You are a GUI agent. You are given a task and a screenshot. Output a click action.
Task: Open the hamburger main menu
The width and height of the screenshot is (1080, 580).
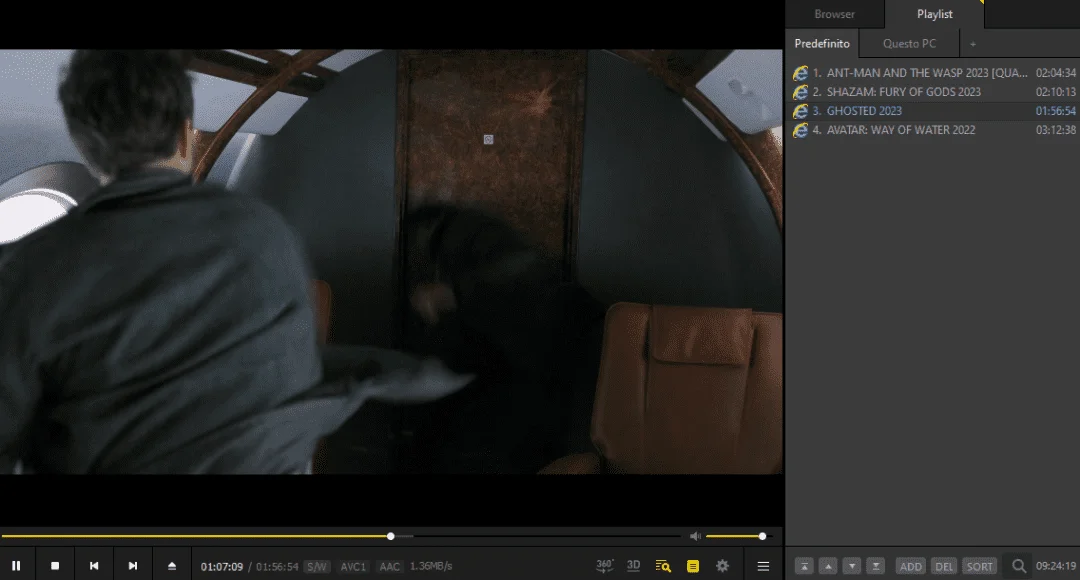point(763,566)
